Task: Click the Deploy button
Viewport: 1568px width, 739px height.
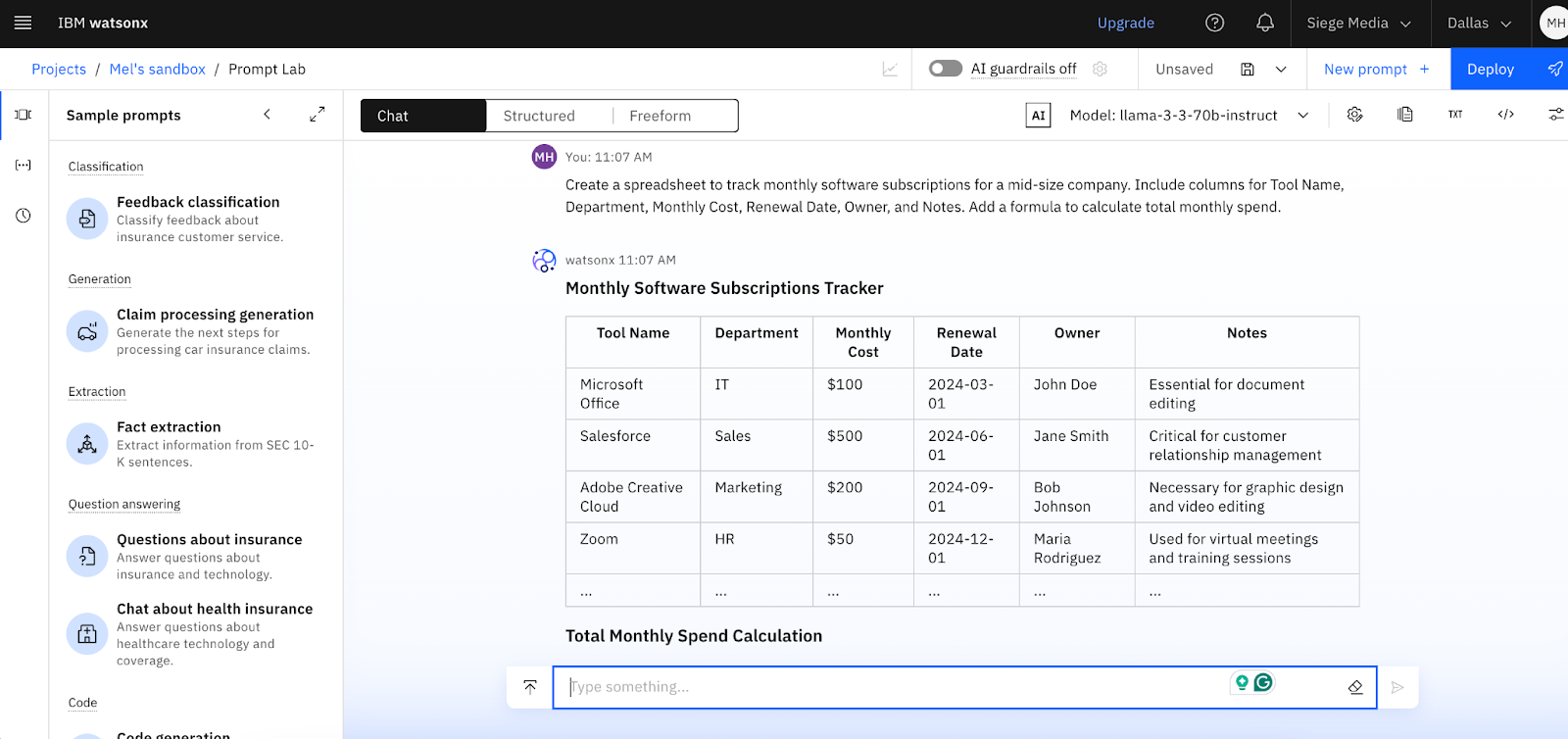Action: coord(1491,70)
